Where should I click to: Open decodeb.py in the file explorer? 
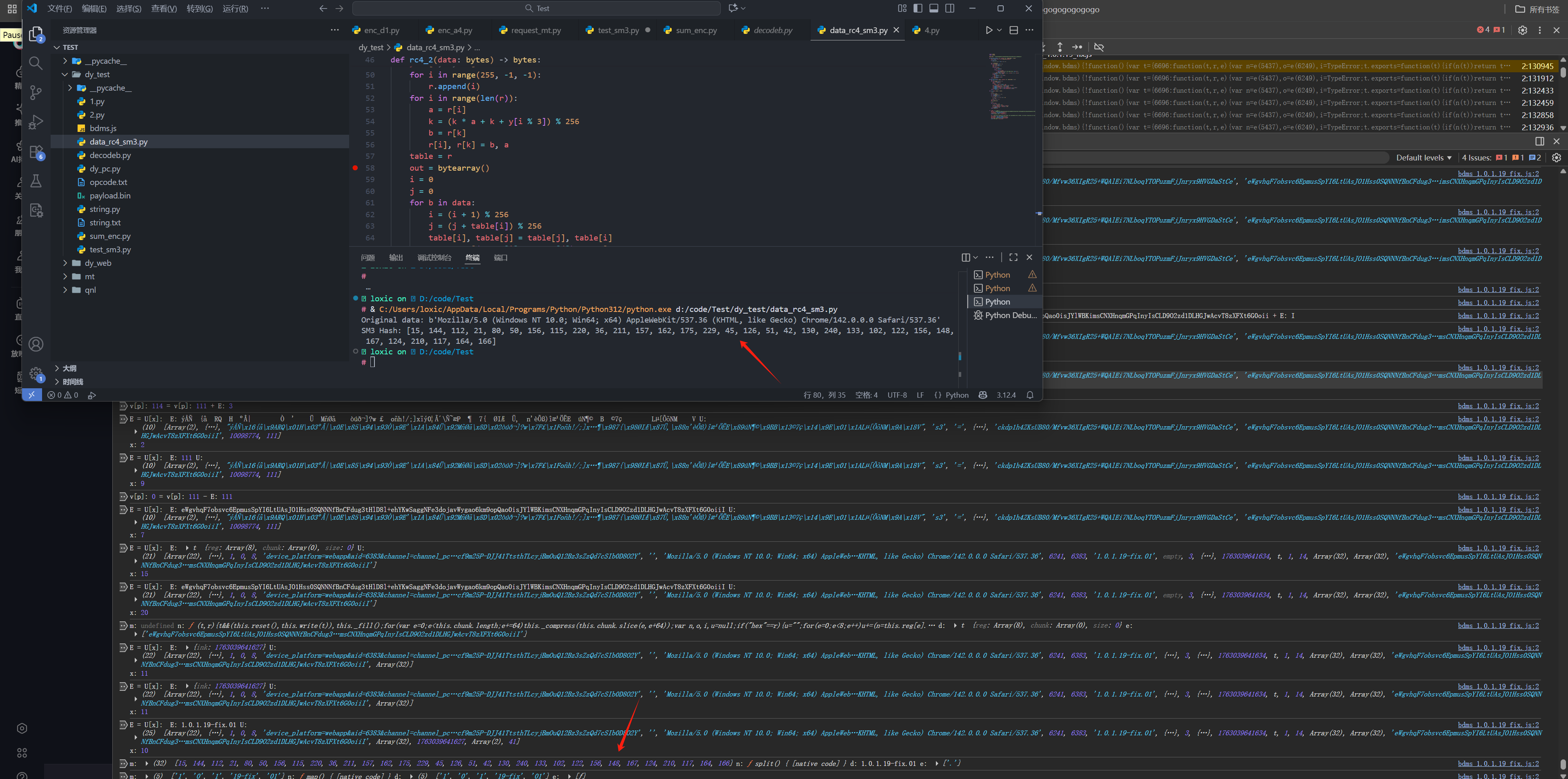click(x=109, y=155)
